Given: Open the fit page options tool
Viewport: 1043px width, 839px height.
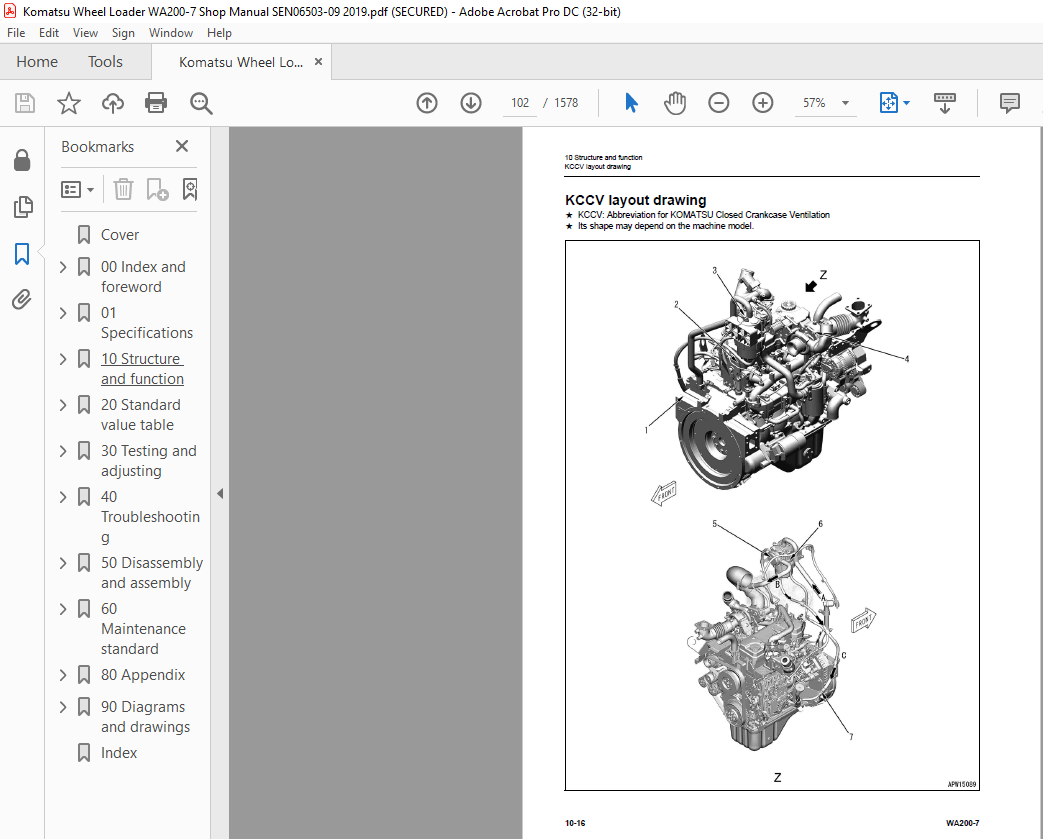Looking at the screenshot, I should pos(894,103).
